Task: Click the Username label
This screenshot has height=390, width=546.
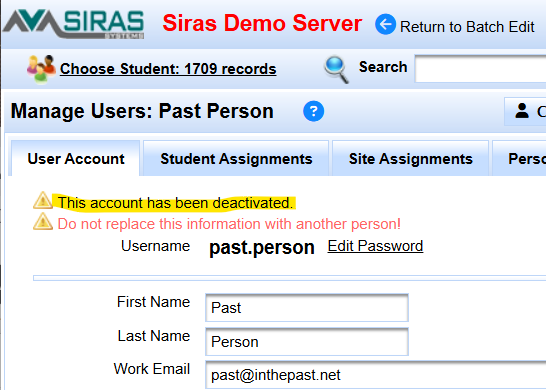Action: 155,246
